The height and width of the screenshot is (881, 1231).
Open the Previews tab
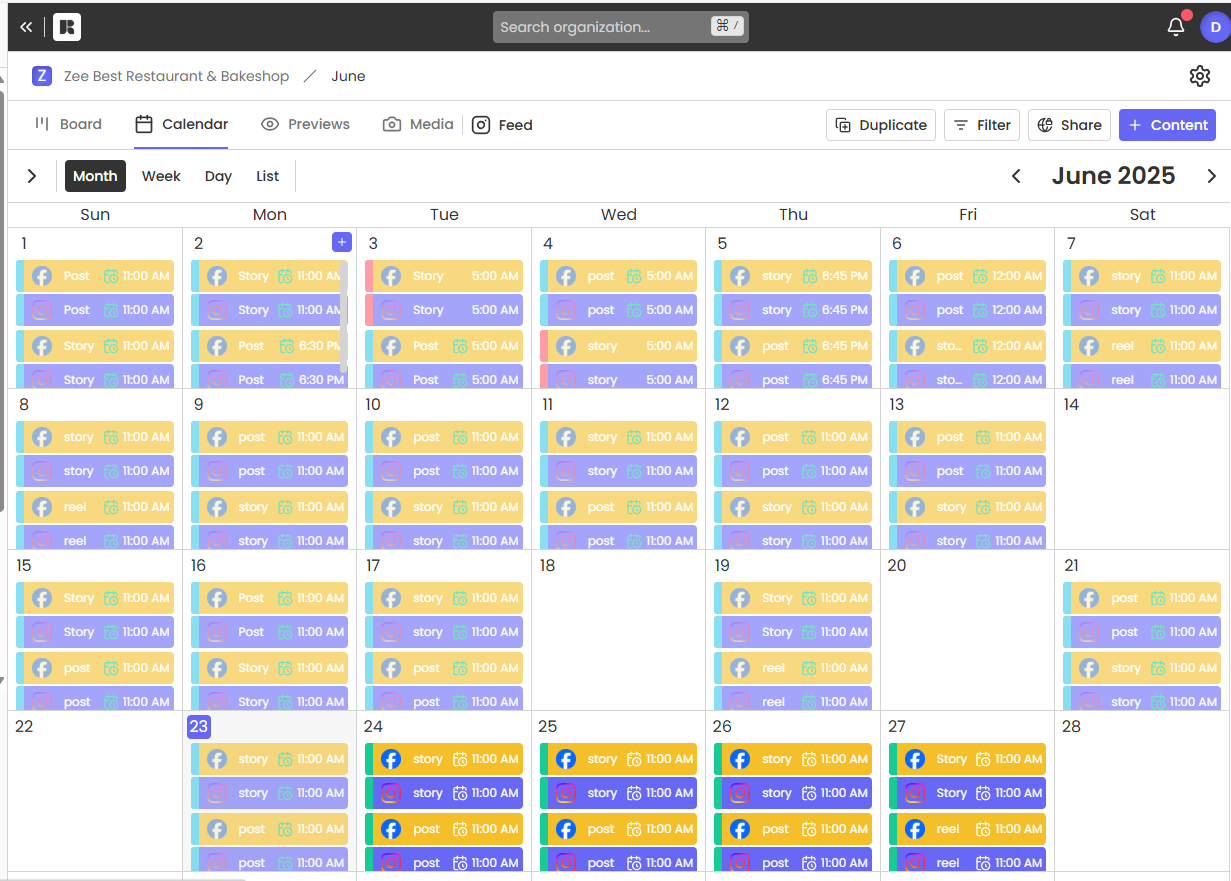pyautogui.click(x=305, y=124)
